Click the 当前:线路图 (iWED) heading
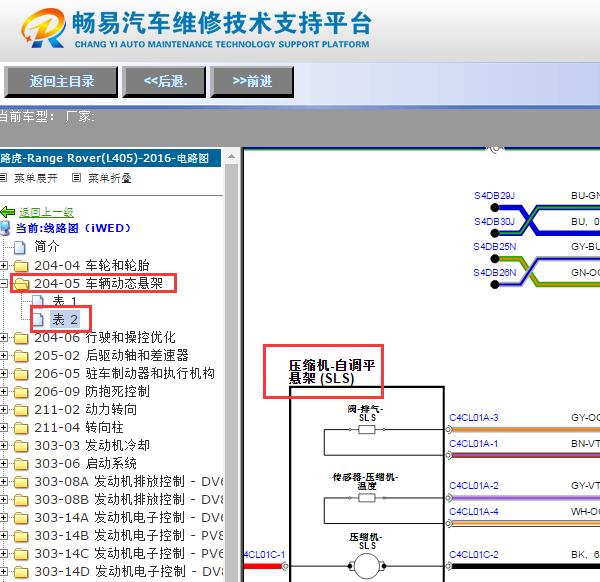The height and width of the screenshot is (582, 600). tap(73, 228)
